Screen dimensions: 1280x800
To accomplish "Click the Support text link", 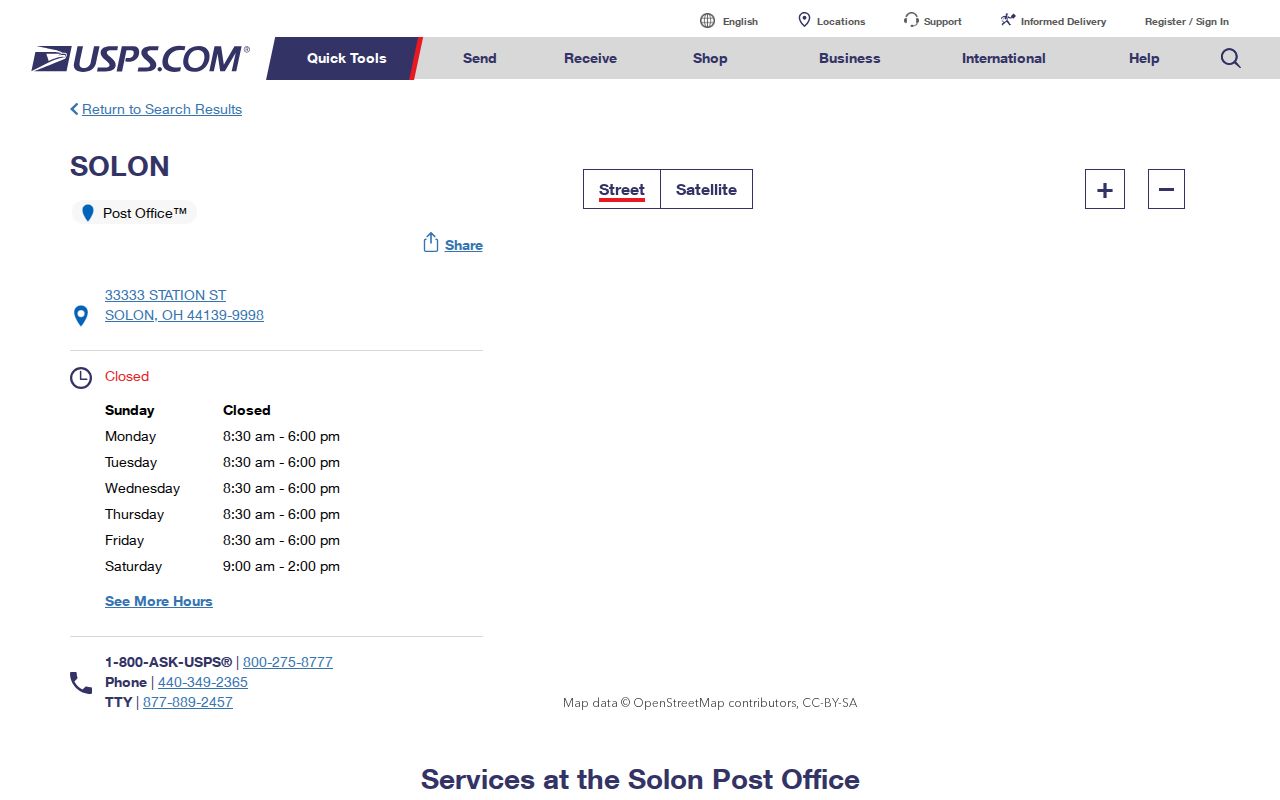I will click(x=943, y=21).
